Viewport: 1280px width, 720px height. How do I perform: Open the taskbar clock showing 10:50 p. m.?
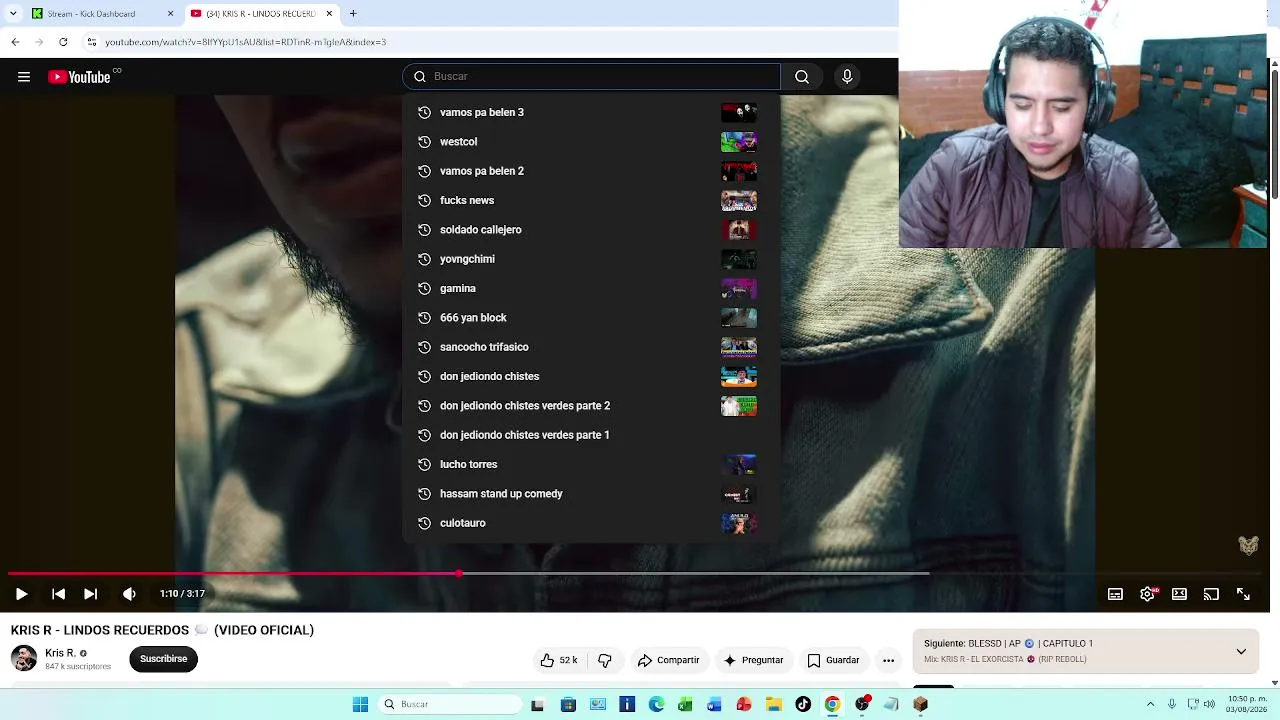pyautogui.click(x=1247, y=705)
